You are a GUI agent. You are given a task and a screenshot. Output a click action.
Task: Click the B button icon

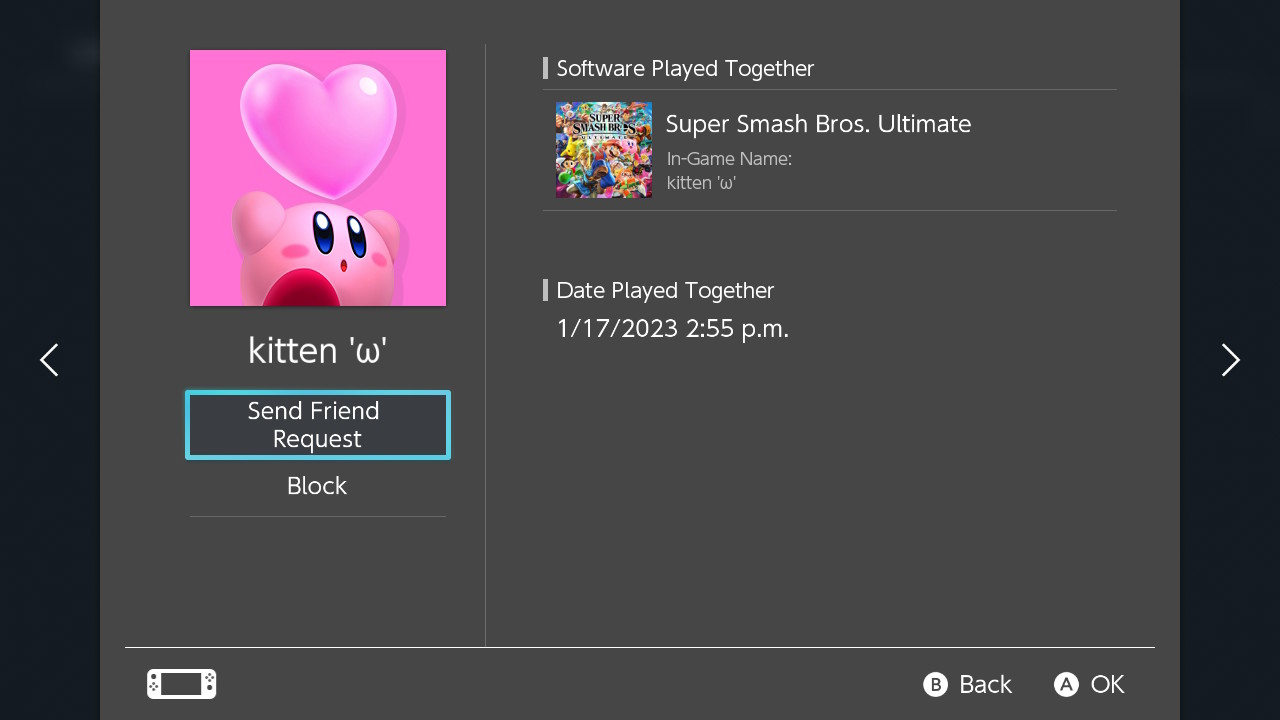coord(935,684)
